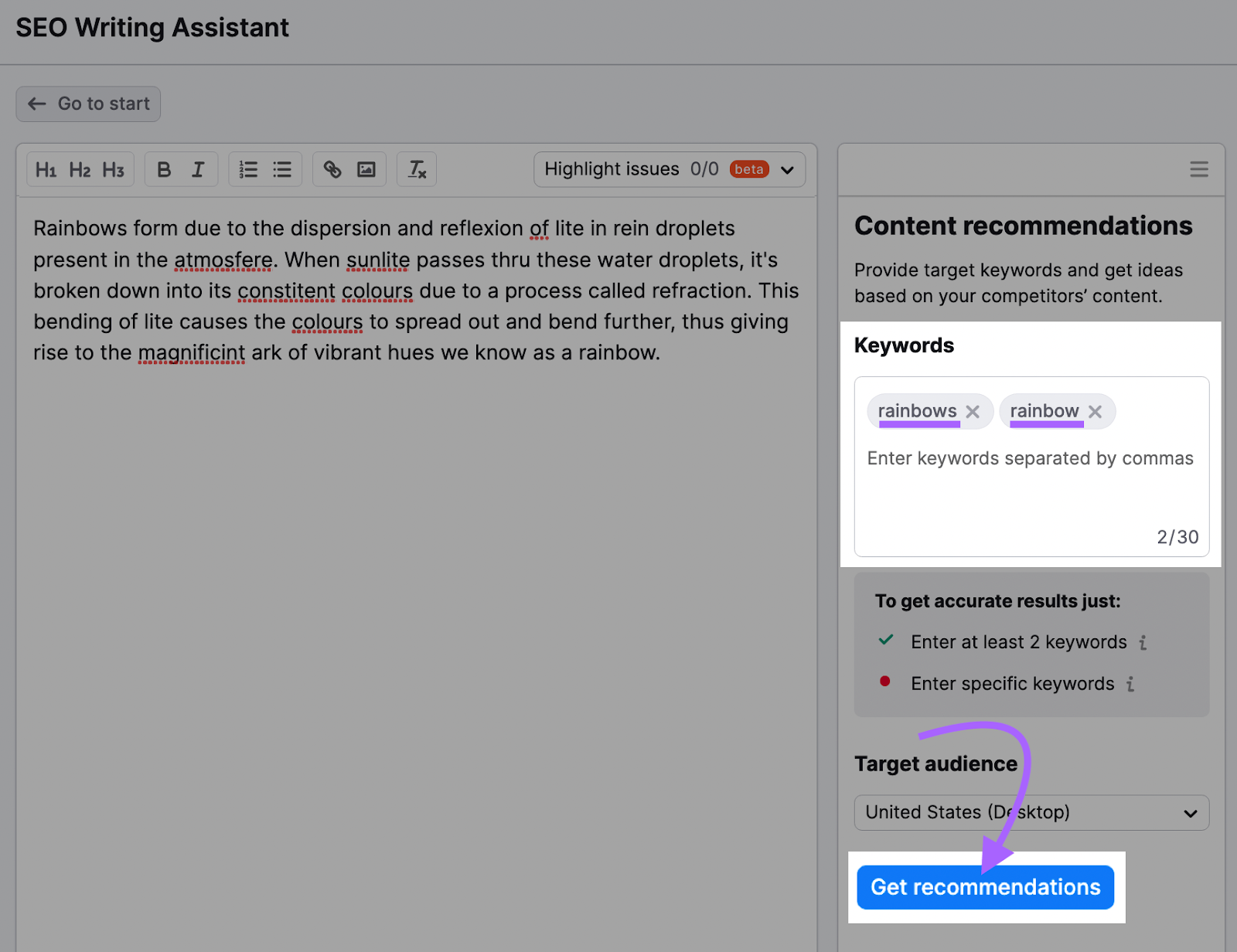The width and height of the screenshot is (1237, 952).
Task: Clear text formatting
Action: pos(417,170)
